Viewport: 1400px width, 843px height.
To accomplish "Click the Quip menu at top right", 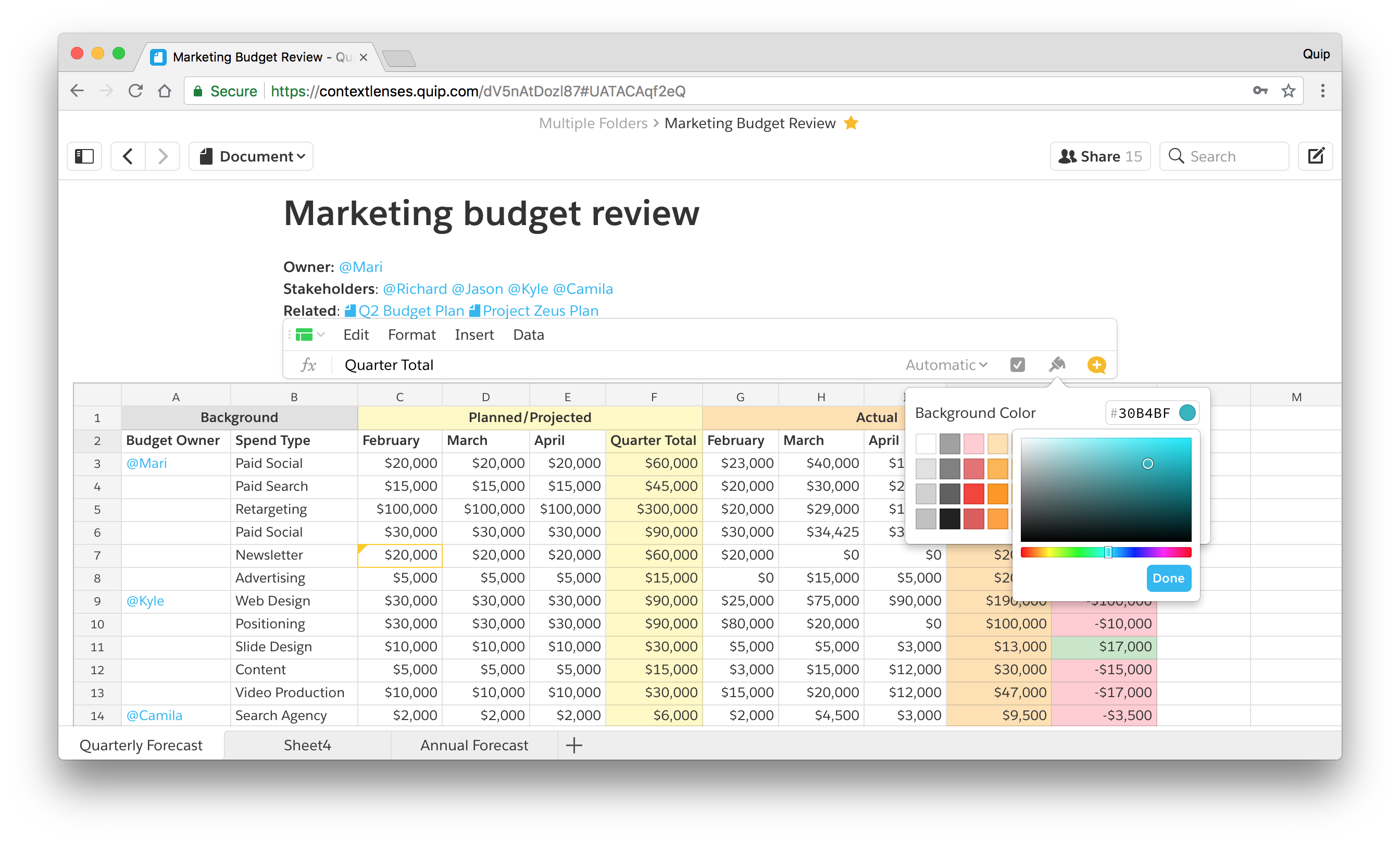I will [x=1316, y=54].
